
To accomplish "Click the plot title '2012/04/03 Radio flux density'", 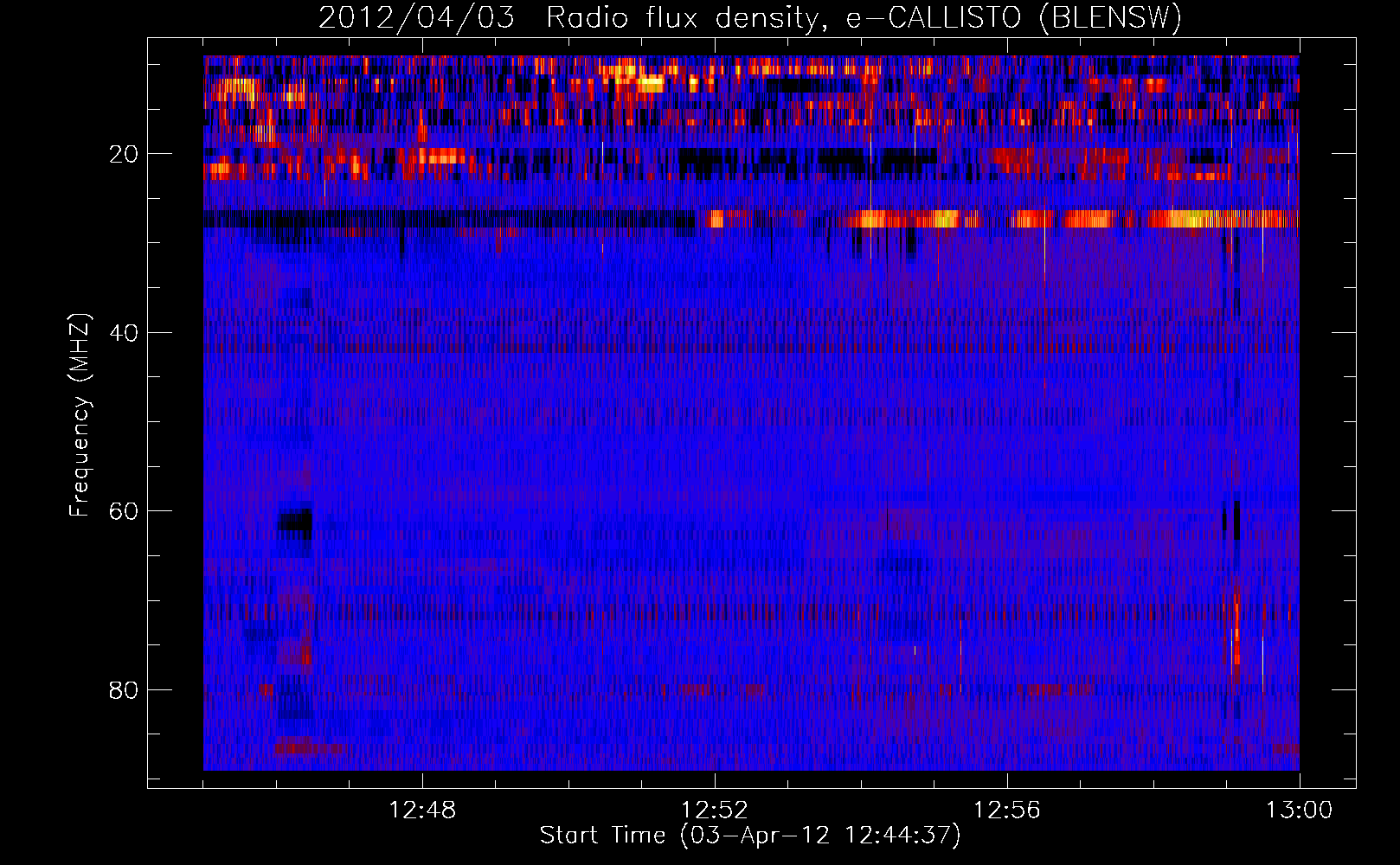I will (750, 18).
